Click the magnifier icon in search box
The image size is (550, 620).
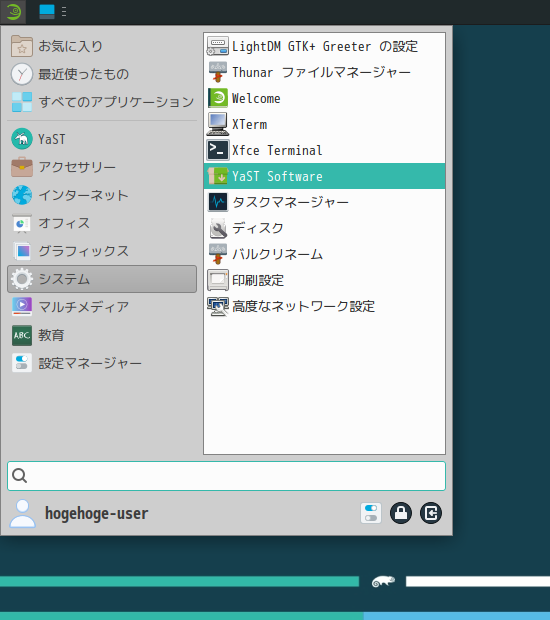[19, 476]
